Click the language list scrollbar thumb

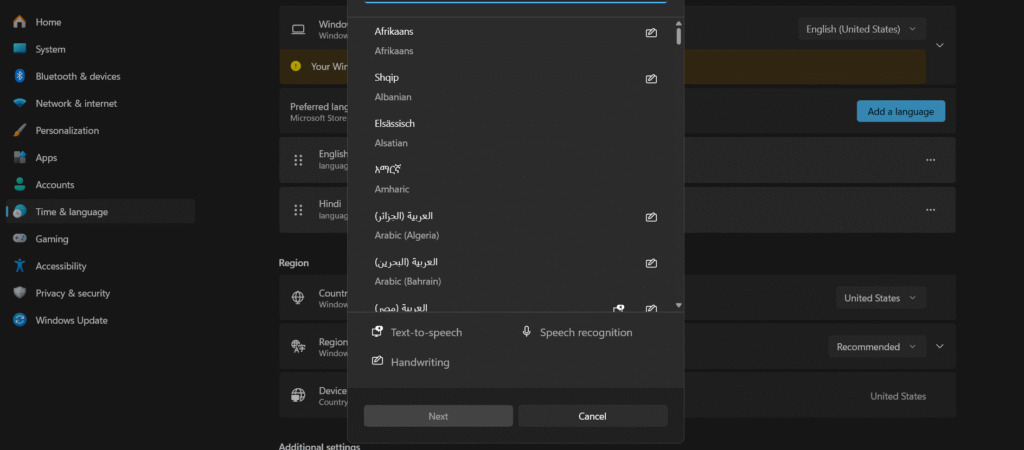coord(679,36)
